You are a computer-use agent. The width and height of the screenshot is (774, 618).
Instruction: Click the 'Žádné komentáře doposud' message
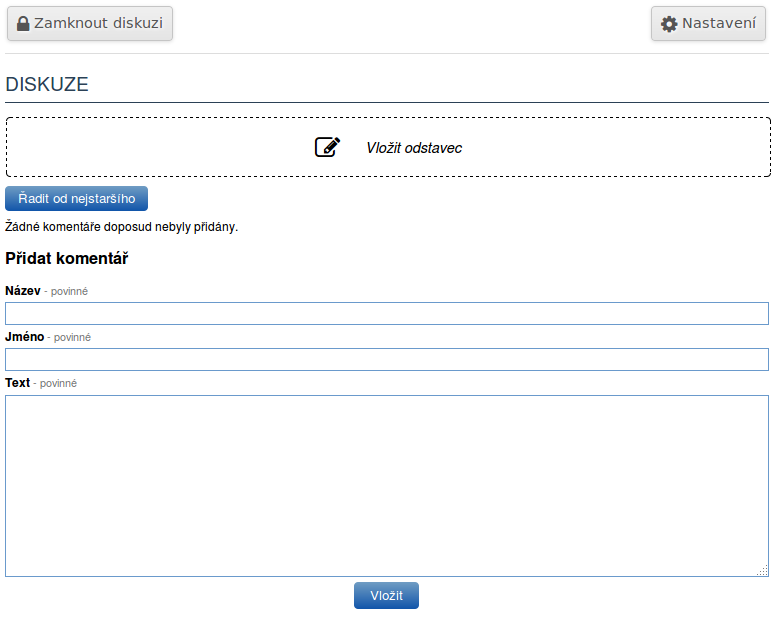121,227
